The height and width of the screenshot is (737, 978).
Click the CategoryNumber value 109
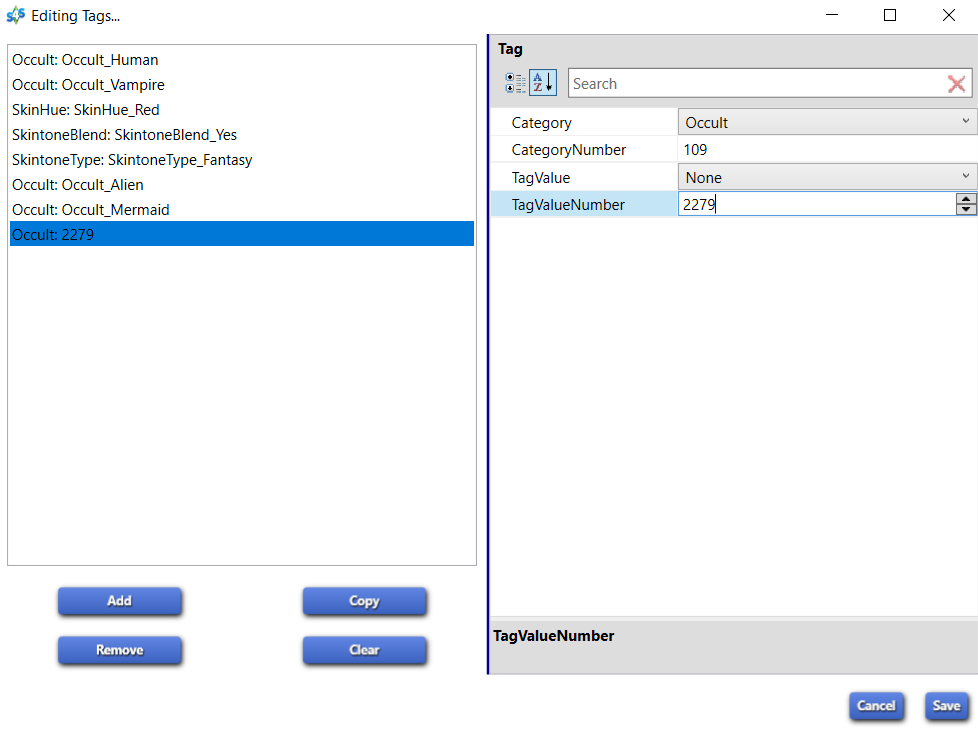coord(695,150)
